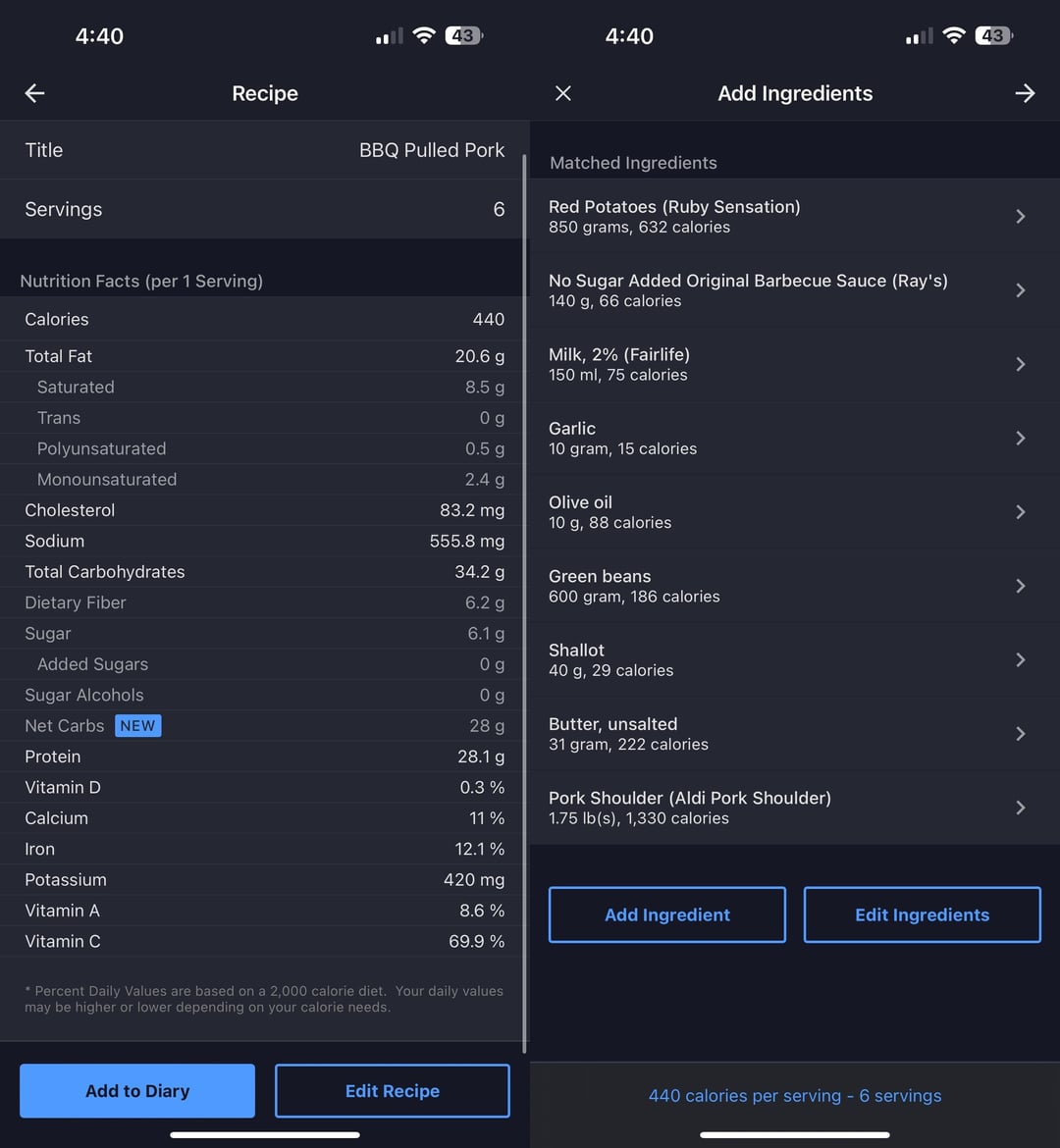This screenshot has width=1060, height=1148.
Task: Open the Barbecue Sauce ingredient chevron
Action: pyautogui.click(x=1021, y=290)
